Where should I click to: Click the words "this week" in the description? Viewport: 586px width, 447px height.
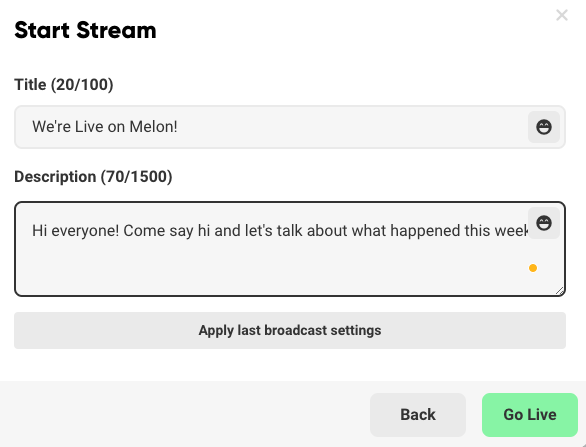click(x=496, y=231)
